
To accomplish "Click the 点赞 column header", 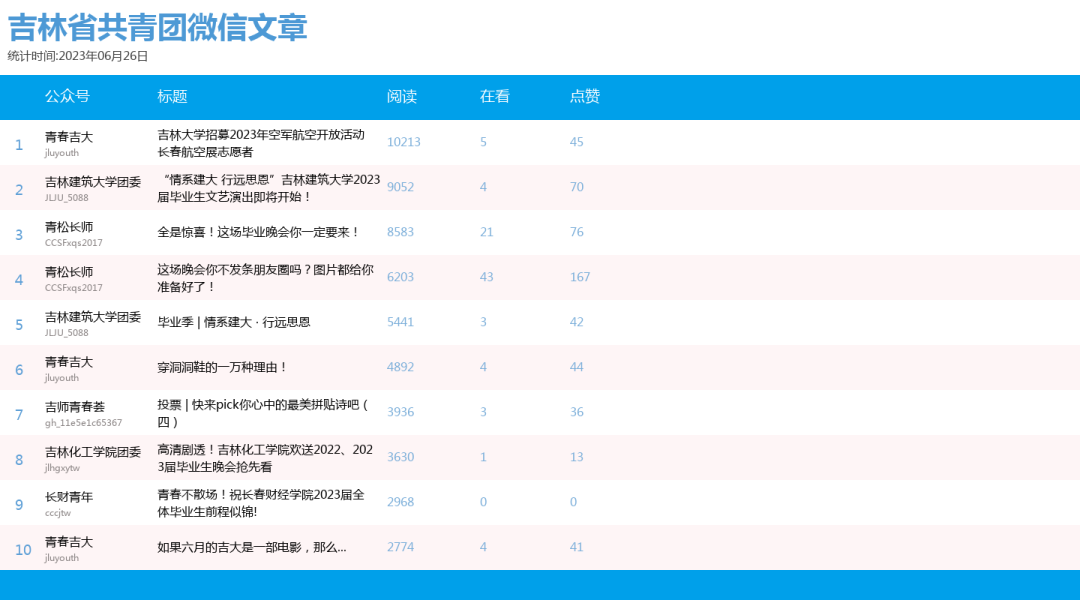I will 585,96.
